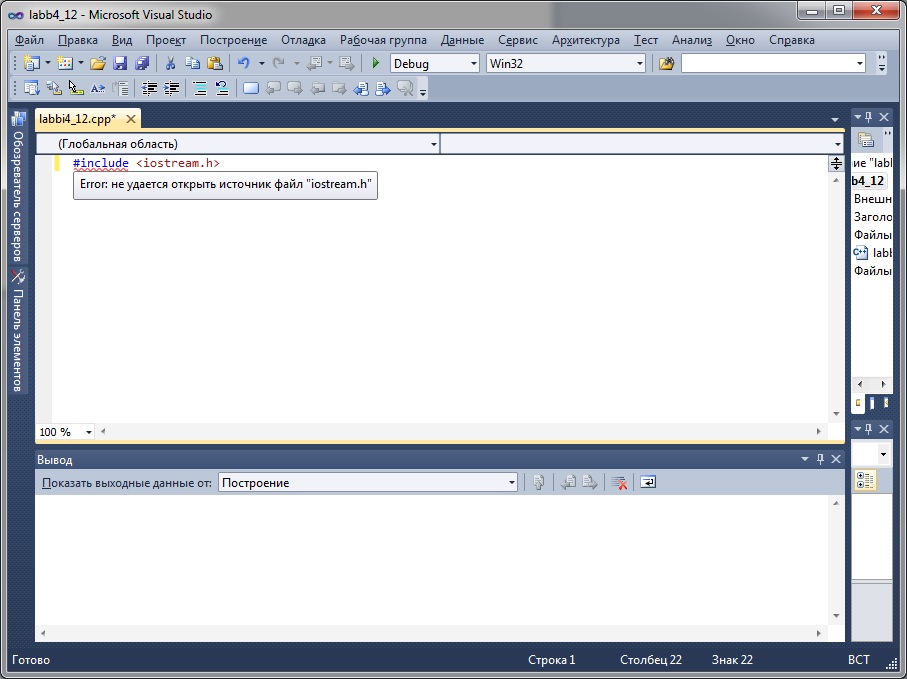Open file with the folder icon
Viewport: 907px width, 679px height.
(97, 63)
